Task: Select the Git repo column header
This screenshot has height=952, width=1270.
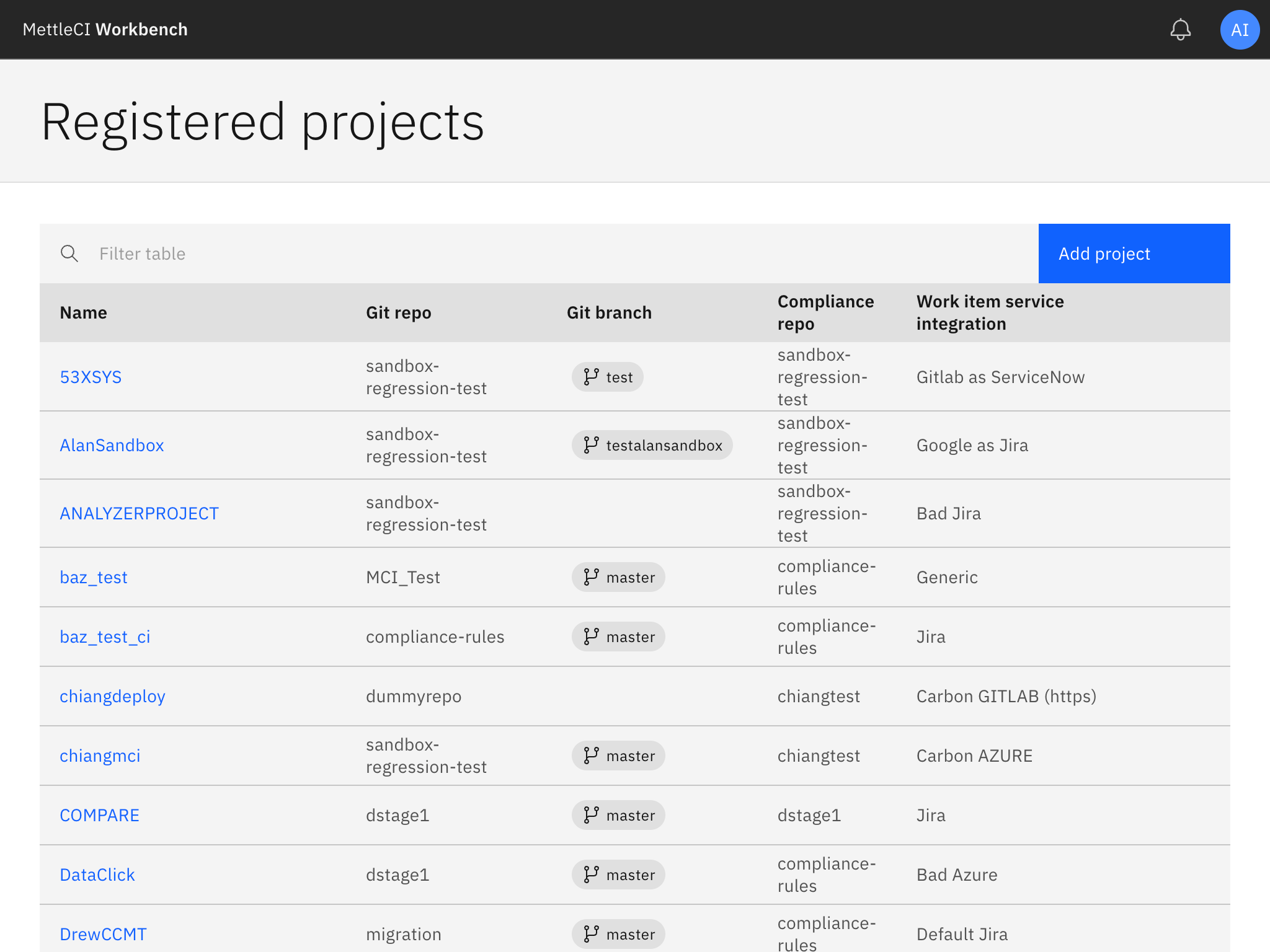Action: tap(398, 312)
